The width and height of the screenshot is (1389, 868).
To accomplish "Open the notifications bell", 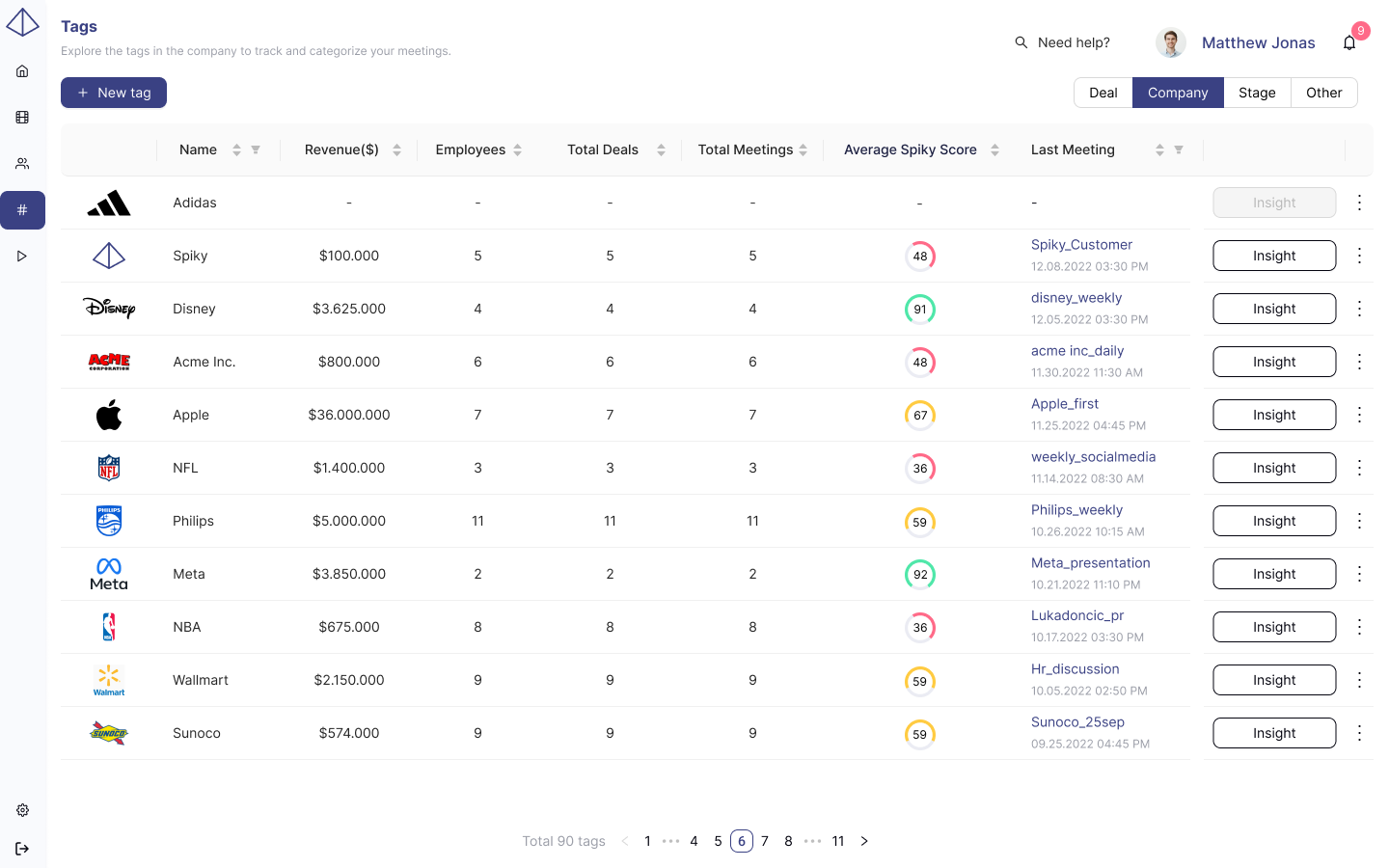I will click(x=1349, y=42).
